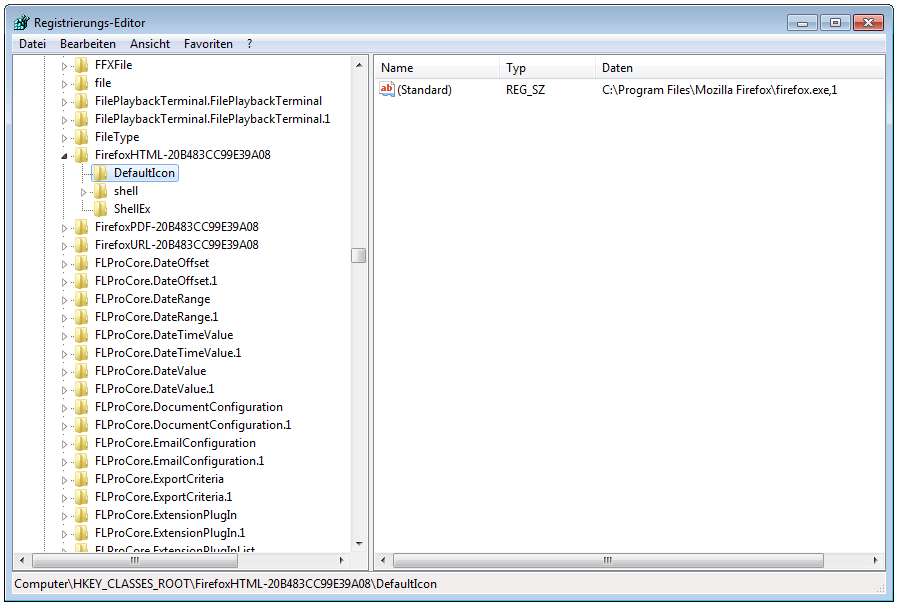This screenshot has width=898, height=606.
Task: Collapse the FirefoxHTML-20B483CC99E39A08 key
Action: pyautogui.click(x=65, y=156)
